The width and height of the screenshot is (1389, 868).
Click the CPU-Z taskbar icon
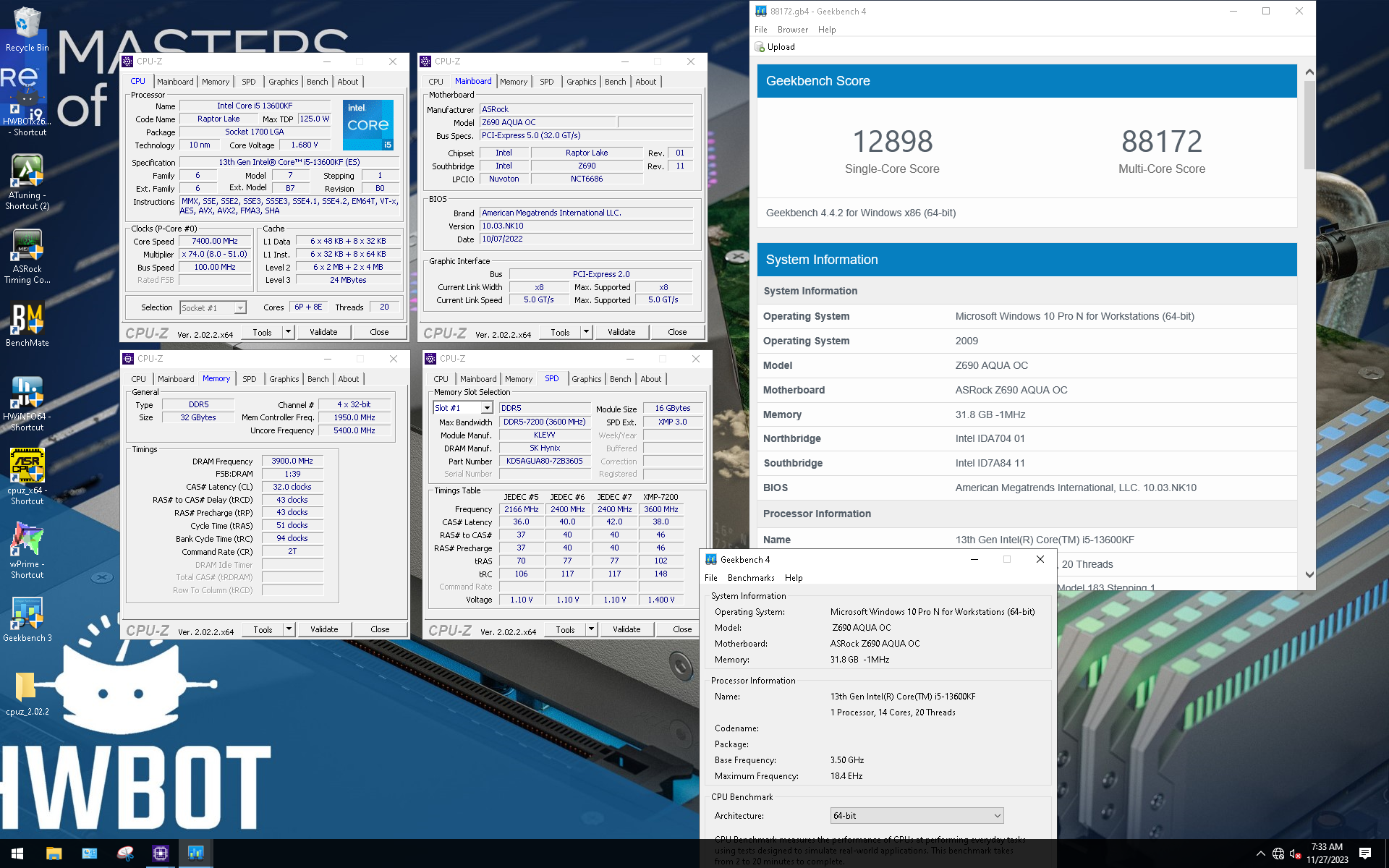(160, 854)
